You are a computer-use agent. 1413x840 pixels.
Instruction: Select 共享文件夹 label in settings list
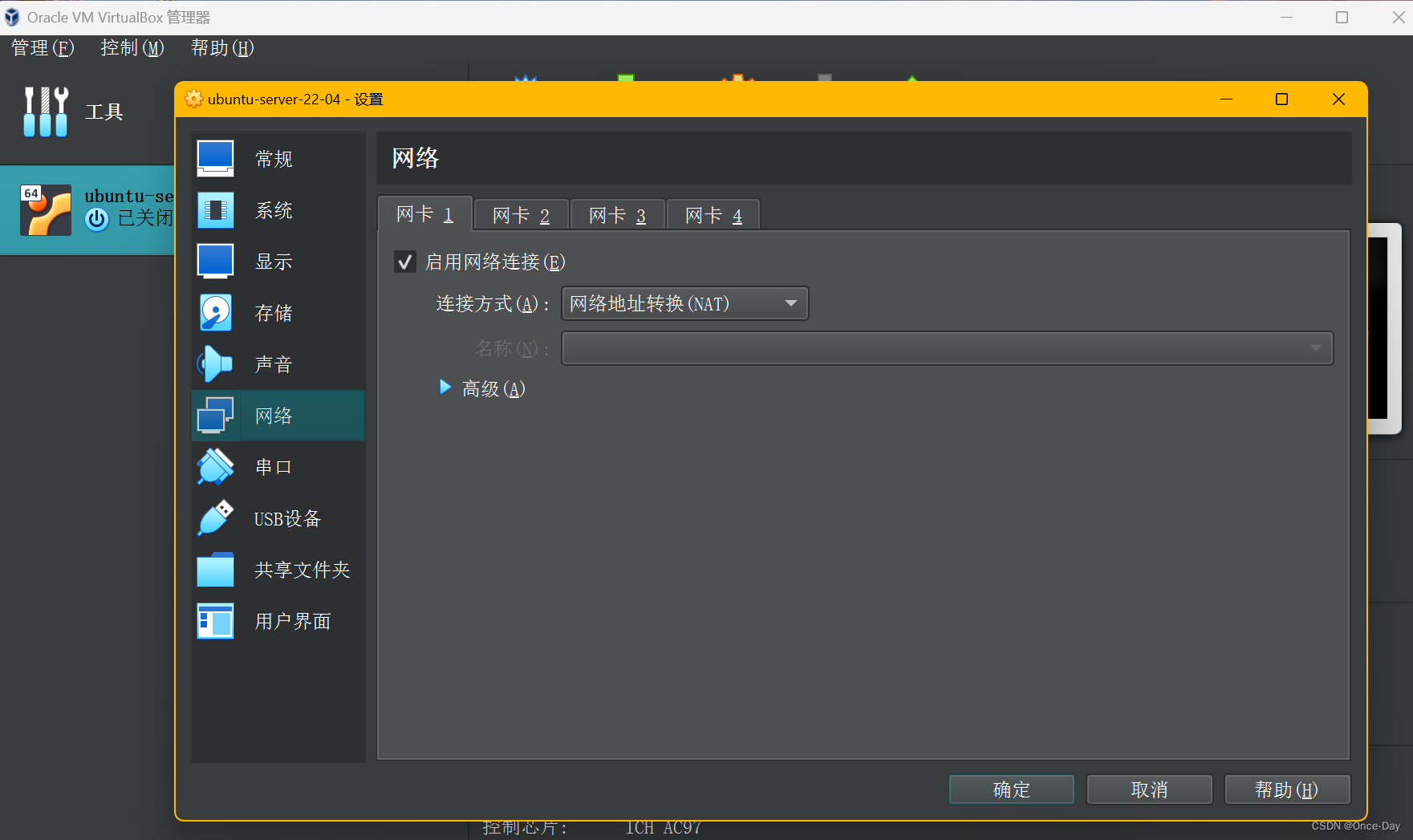302,570
